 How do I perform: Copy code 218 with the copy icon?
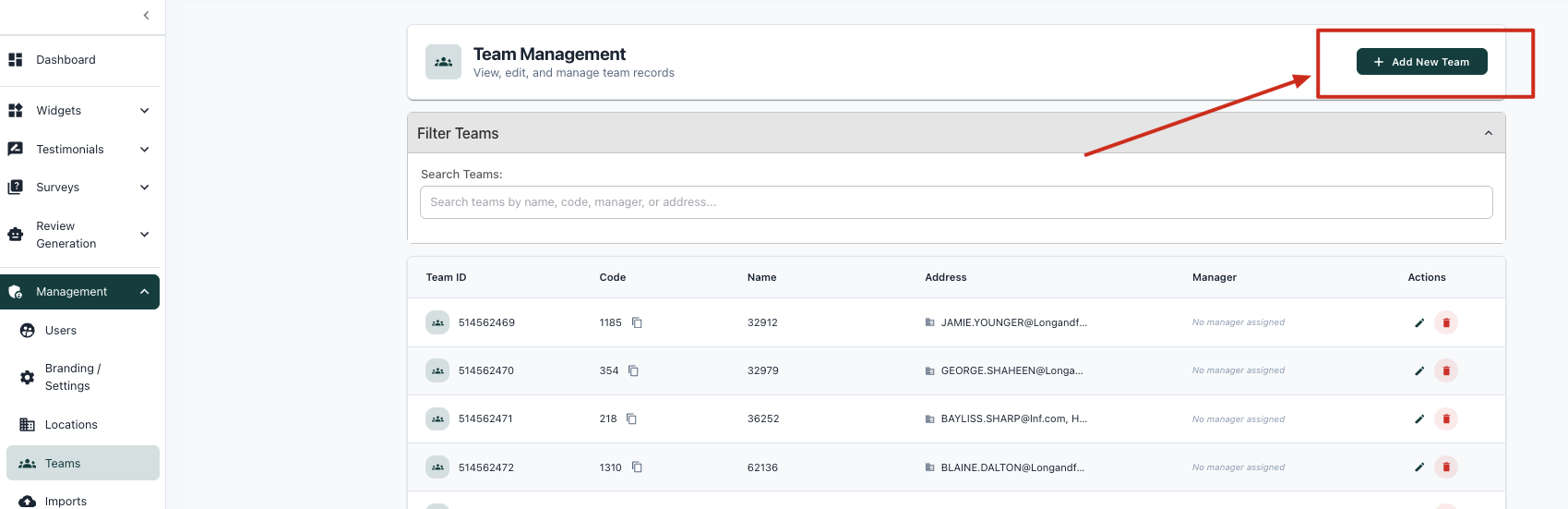pyautogui.click(x=631, y=418)
